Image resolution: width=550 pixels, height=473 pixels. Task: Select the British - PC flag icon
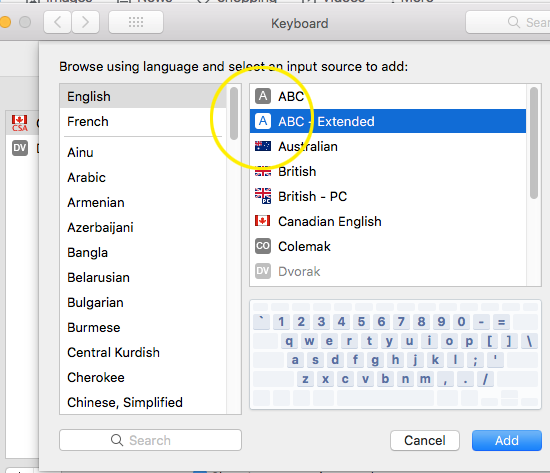click(x=263, y=196)
